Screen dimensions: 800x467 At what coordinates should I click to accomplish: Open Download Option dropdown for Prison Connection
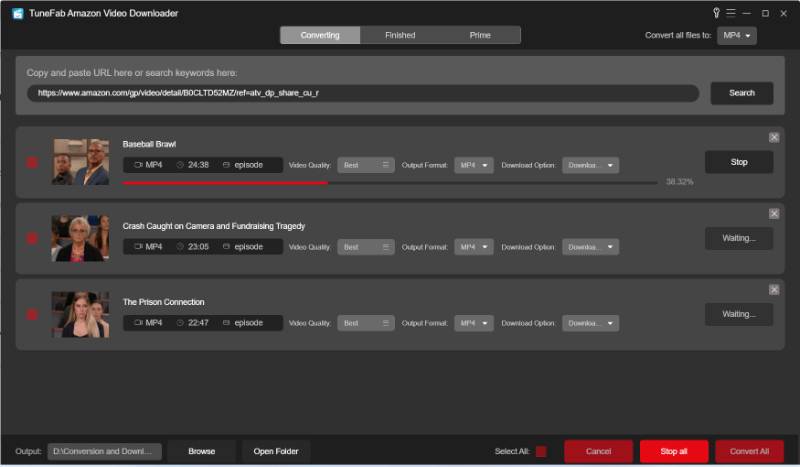pos(590,323)
